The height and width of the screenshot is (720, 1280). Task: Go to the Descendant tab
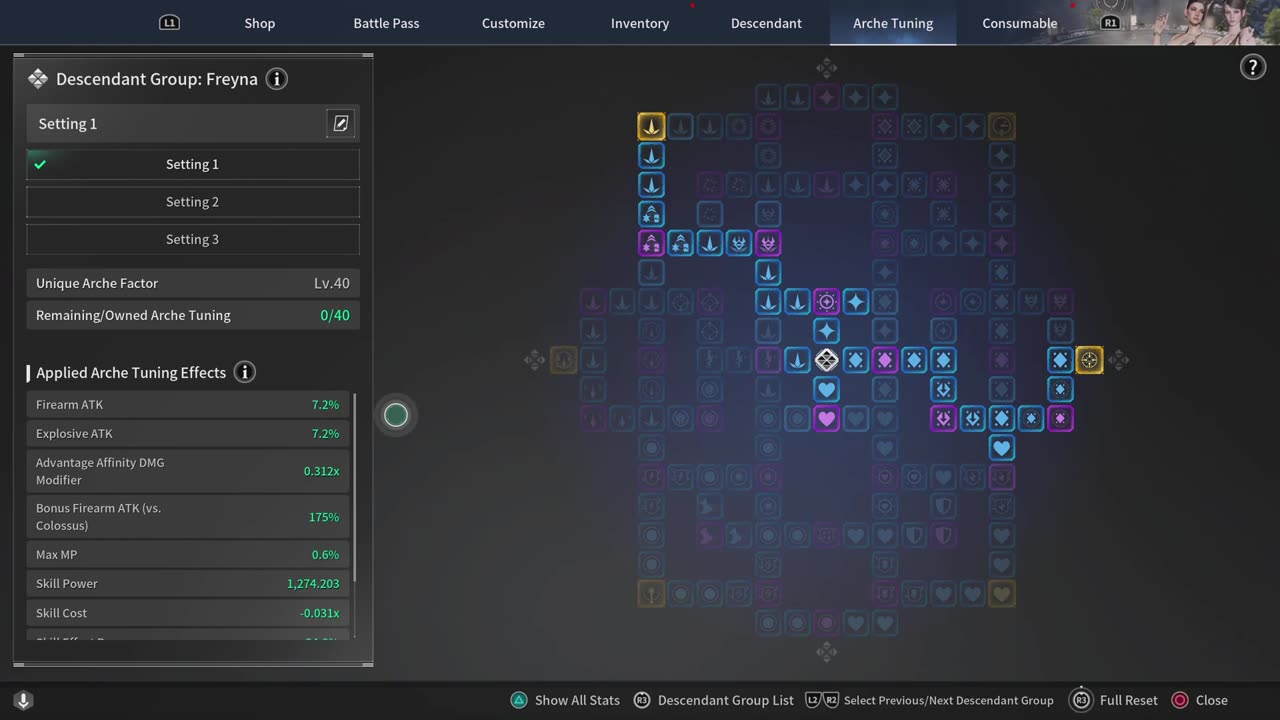tap(766, 23)
